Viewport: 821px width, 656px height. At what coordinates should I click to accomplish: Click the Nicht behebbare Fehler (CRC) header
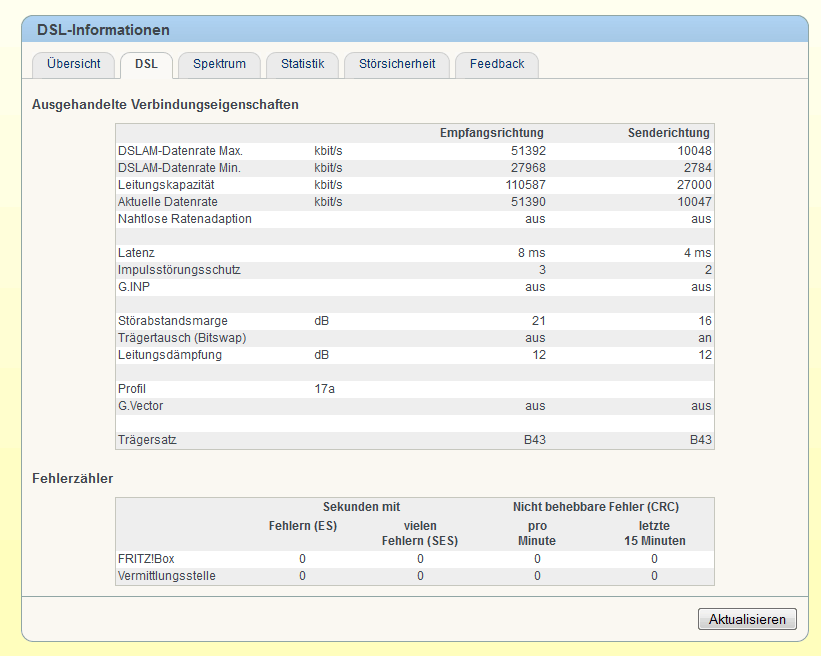[595, 507]
